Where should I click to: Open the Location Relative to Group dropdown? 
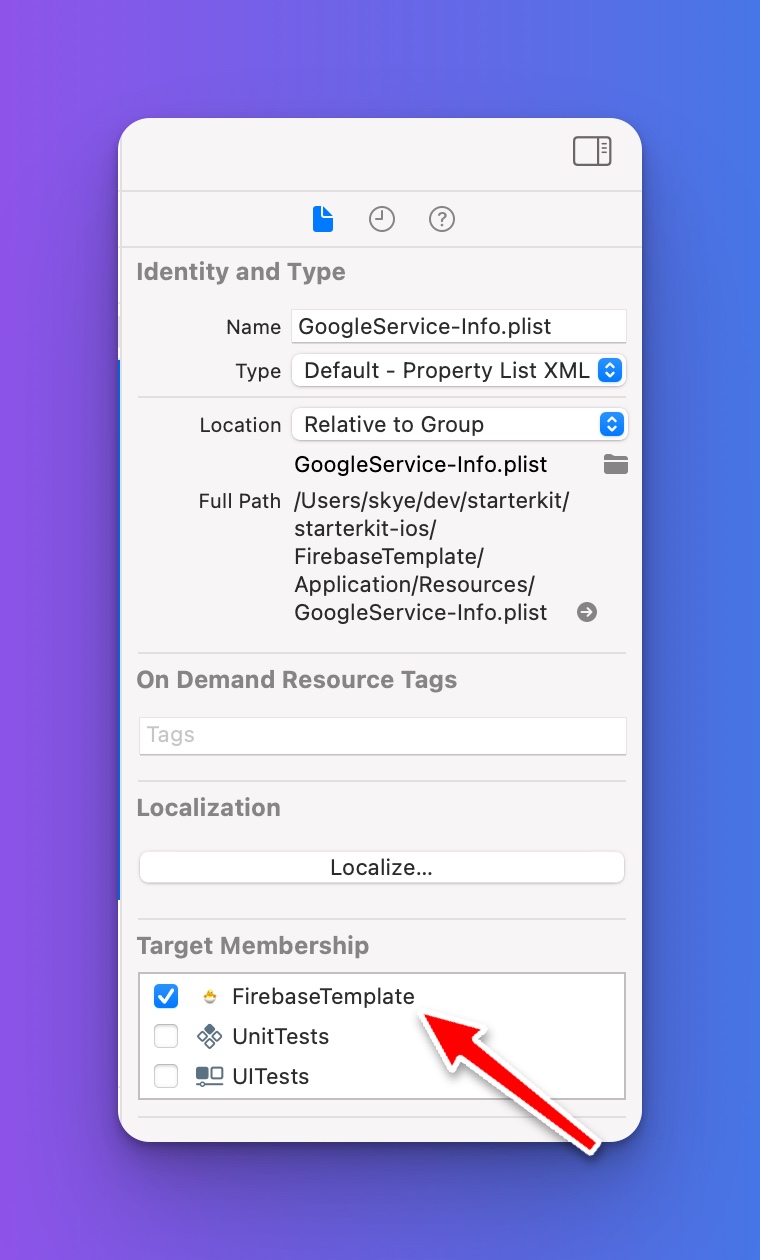pos(459,425)
